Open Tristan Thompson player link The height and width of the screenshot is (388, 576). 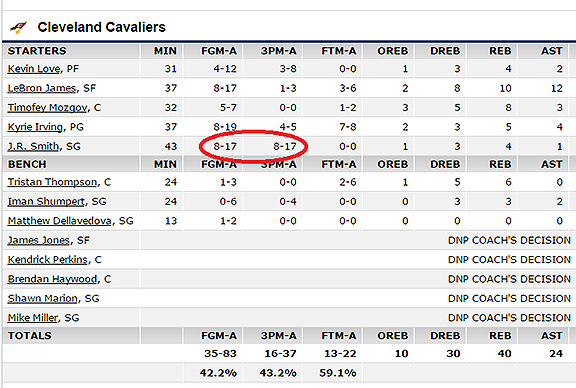(53, 182)
